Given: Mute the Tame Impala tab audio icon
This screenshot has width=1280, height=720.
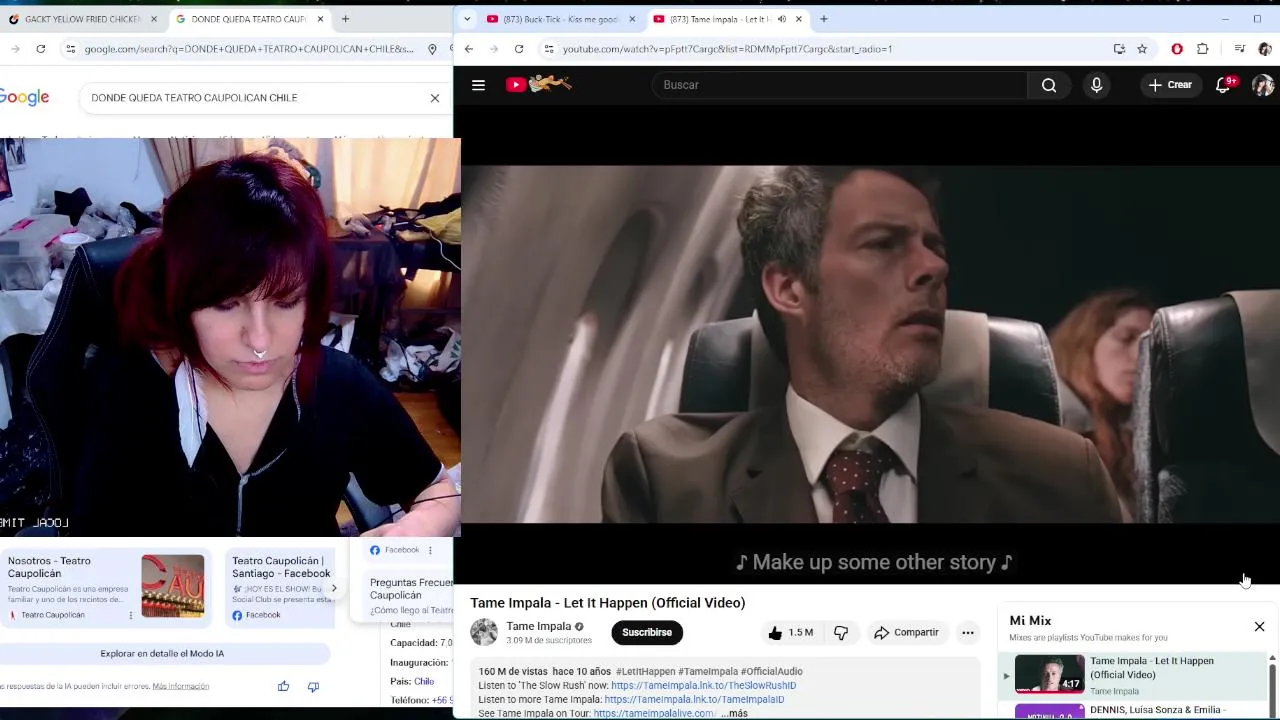Looking at the screenshot, I should (x=782, y=19).
